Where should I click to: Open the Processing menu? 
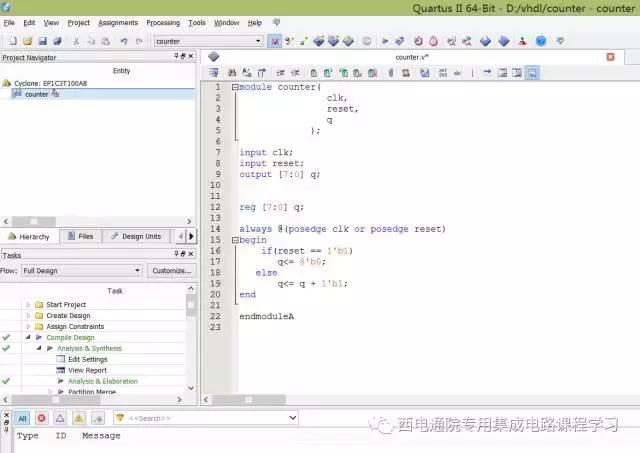point(163,23)
